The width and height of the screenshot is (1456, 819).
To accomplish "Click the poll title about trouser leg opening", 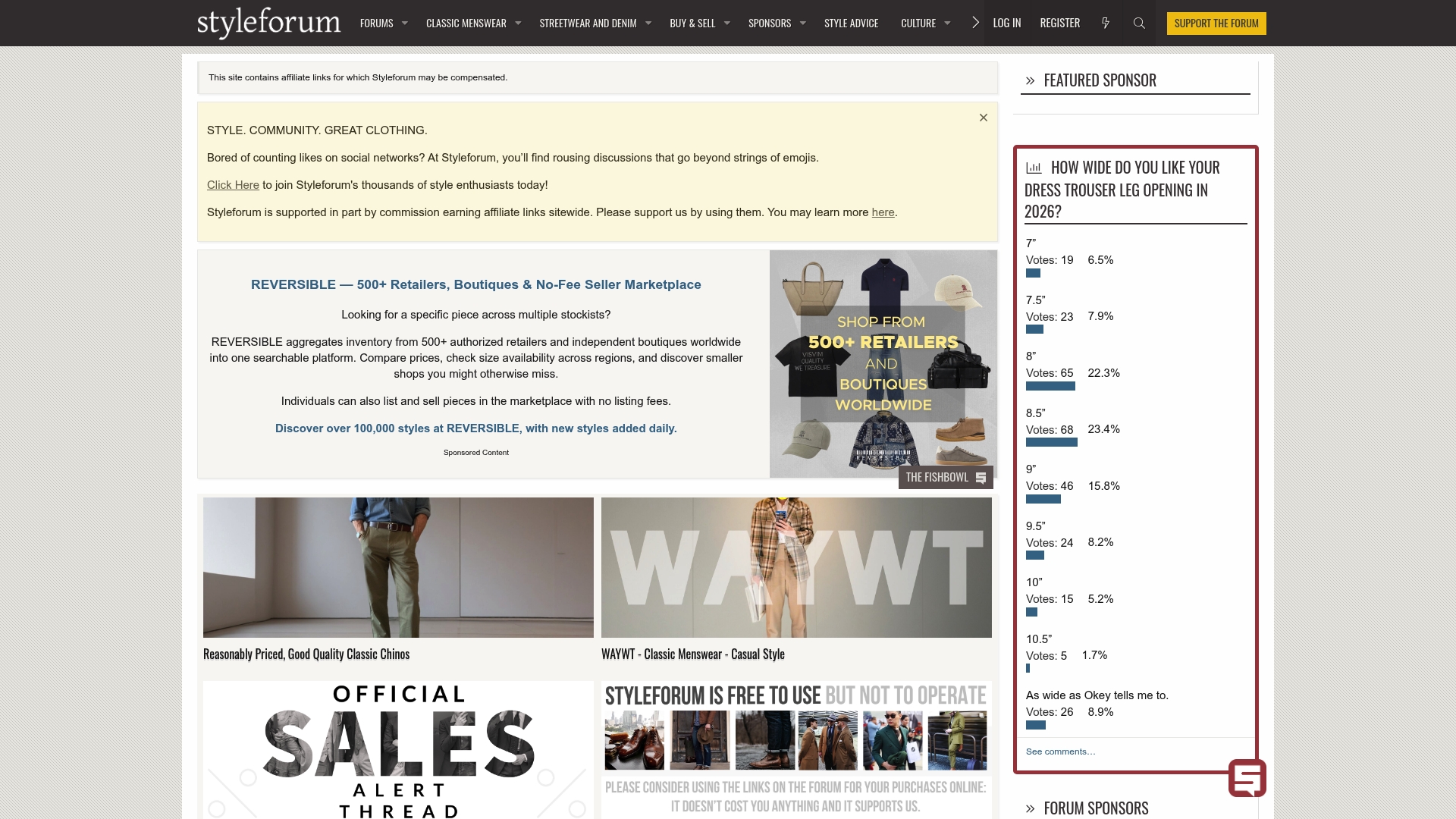I will pos(1122,190).
